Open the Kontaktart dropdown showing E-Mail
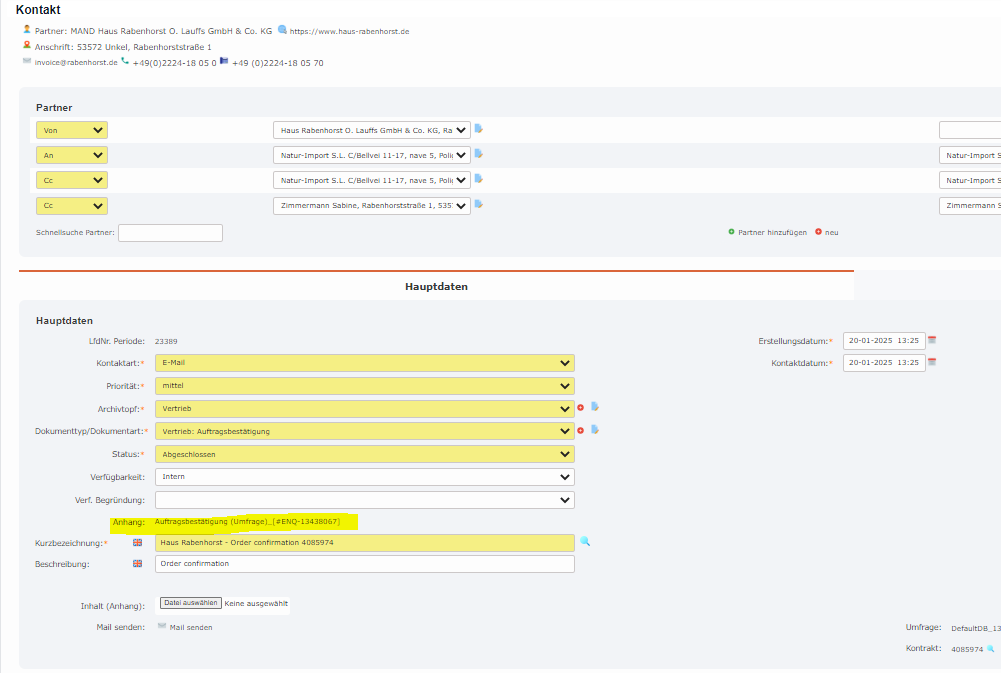 [364, 363]
